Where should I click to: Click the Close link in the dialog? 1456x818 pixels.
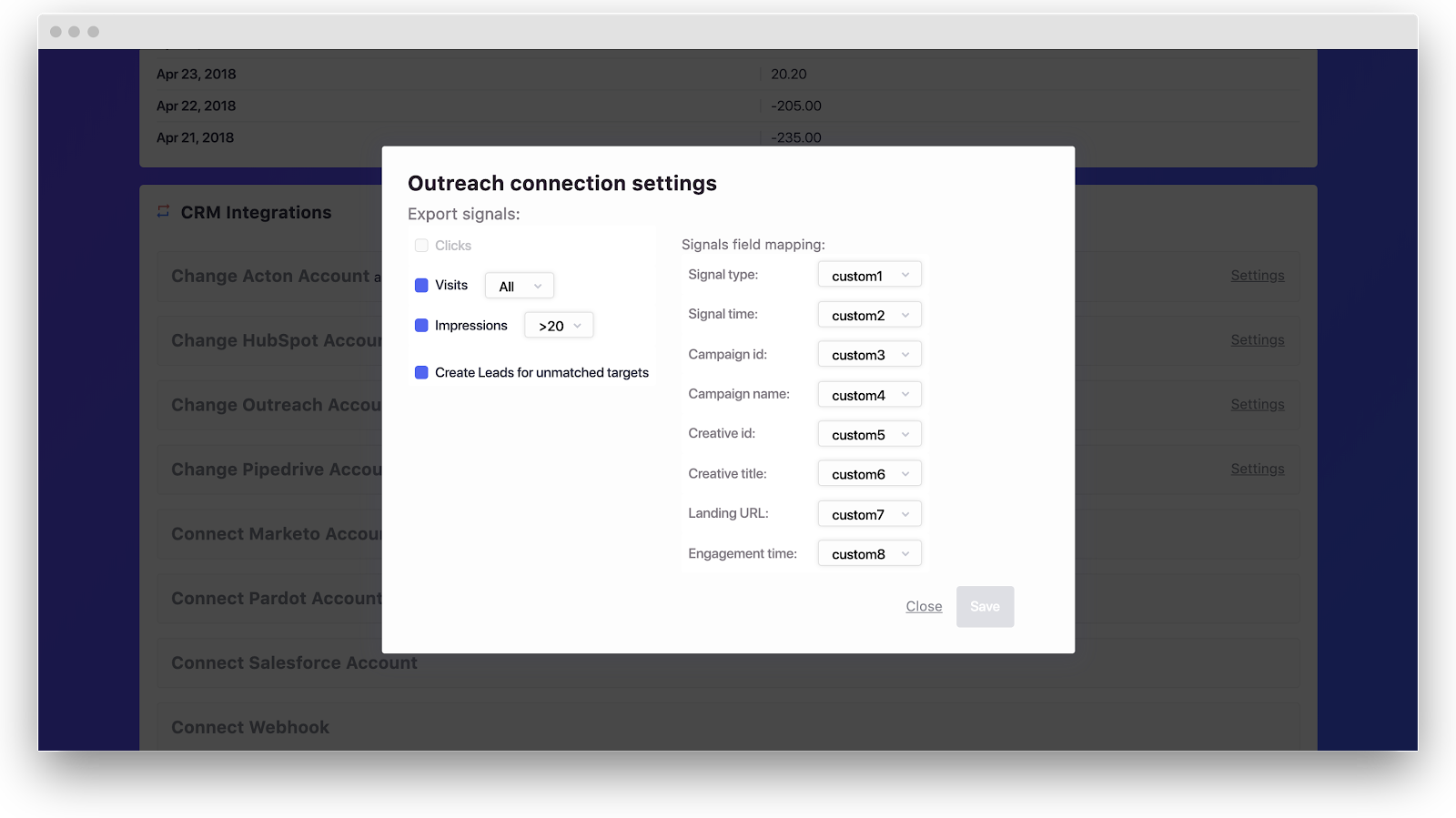[x=924, y=607]
